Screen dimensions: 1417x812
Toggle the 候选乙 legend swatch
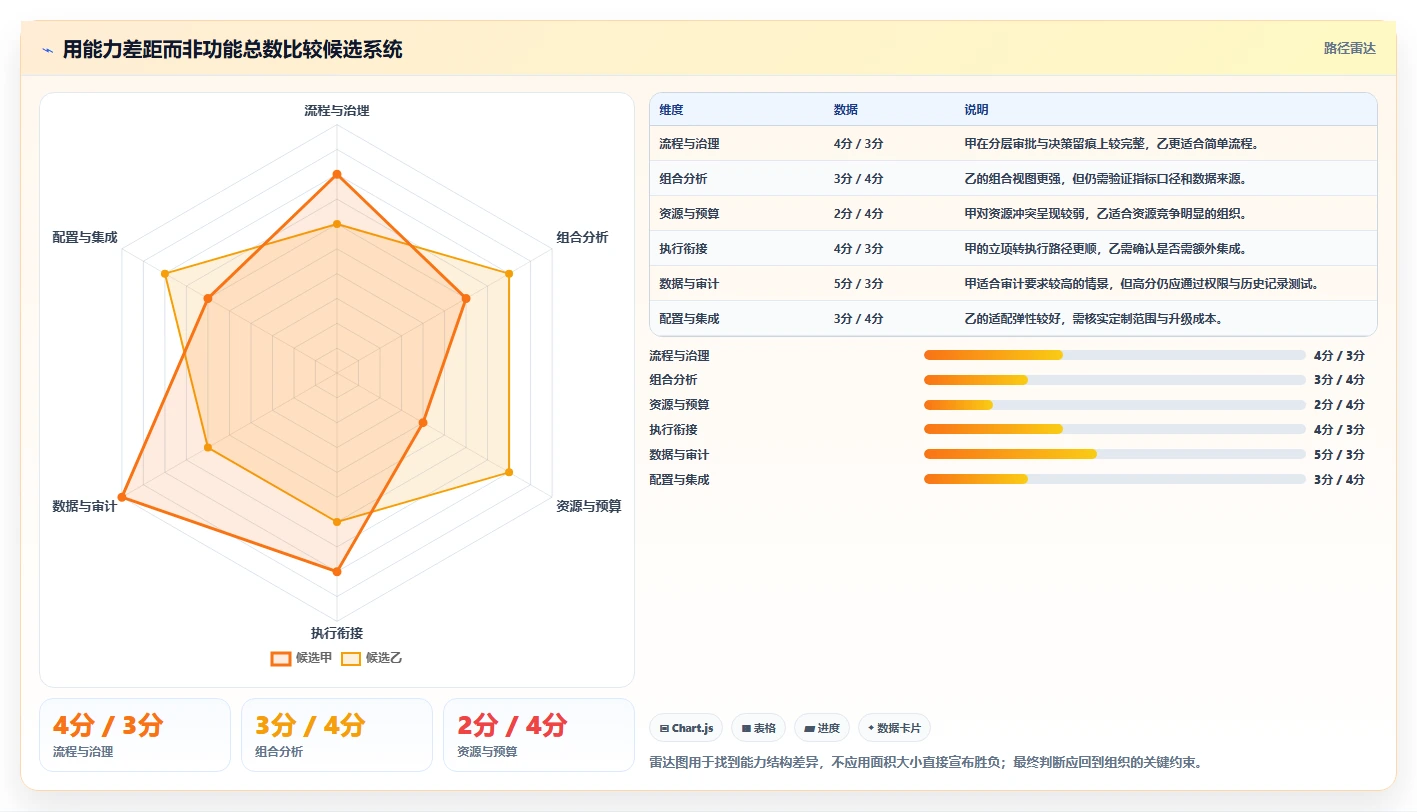pos(351,658)
